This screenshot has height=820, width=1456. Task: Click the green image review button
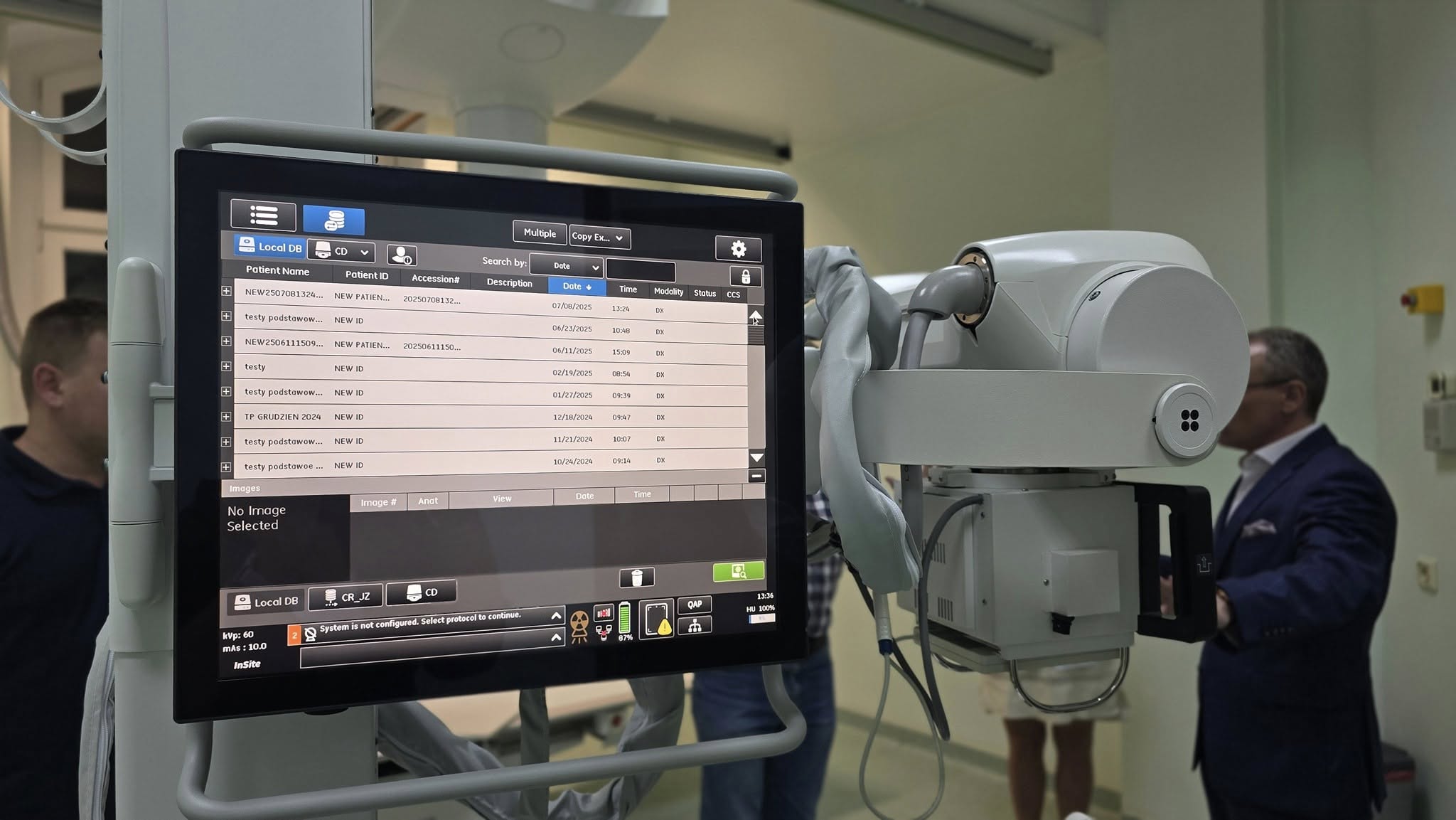[738, 571]
